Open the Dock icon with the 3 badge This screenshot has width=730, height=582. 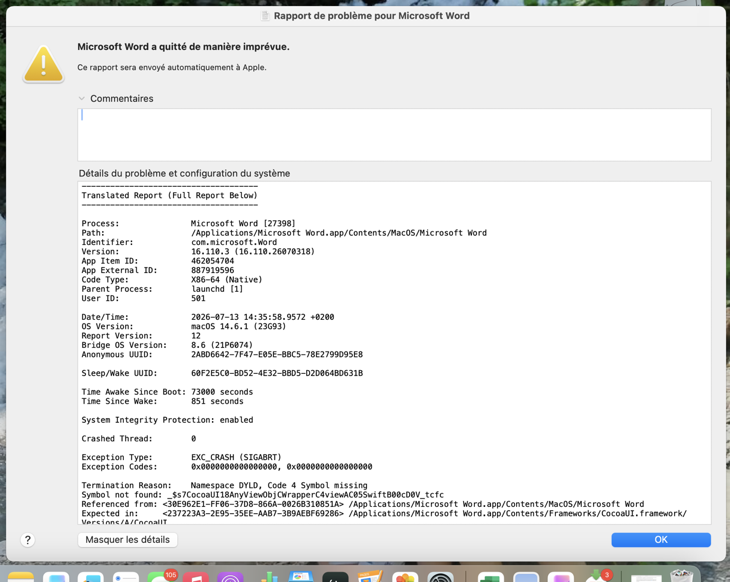[x=598, y=577]
